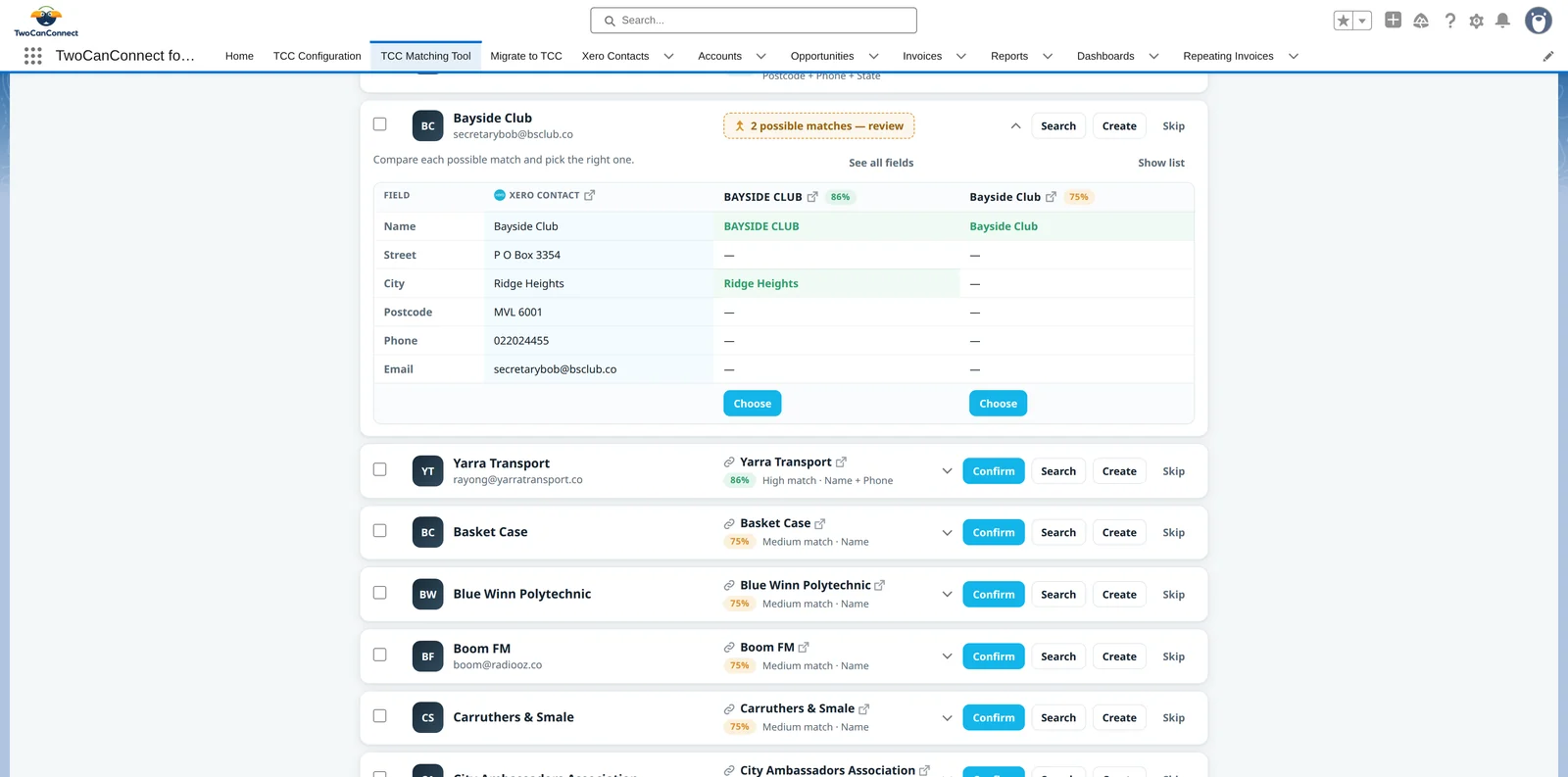Search matches for Bayside Club
The image size is (1568, 777).
[x=1058, y=125]
